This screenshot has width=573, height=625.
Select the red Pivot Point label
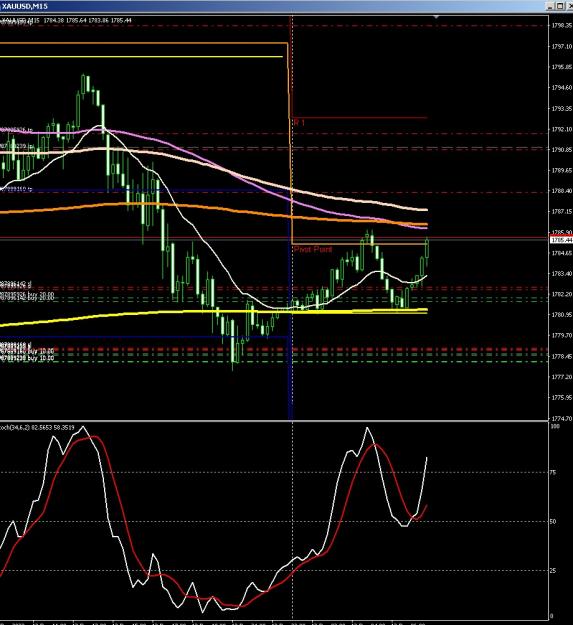point(313,249)
